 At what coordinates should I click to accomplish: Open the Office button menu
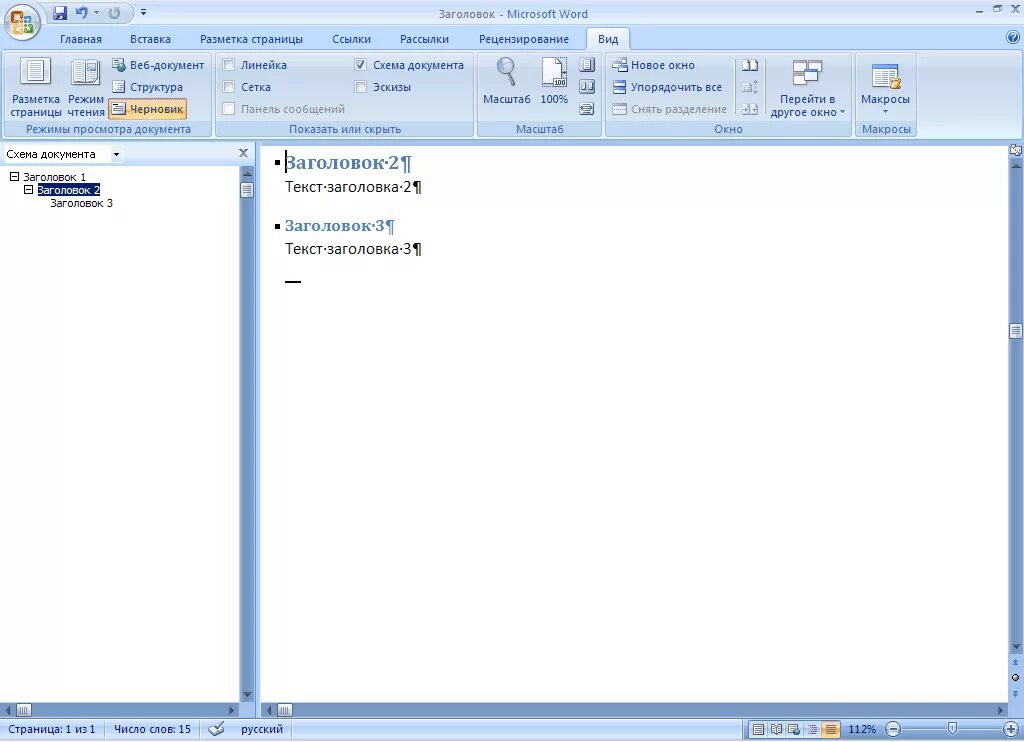click(22, 21)
